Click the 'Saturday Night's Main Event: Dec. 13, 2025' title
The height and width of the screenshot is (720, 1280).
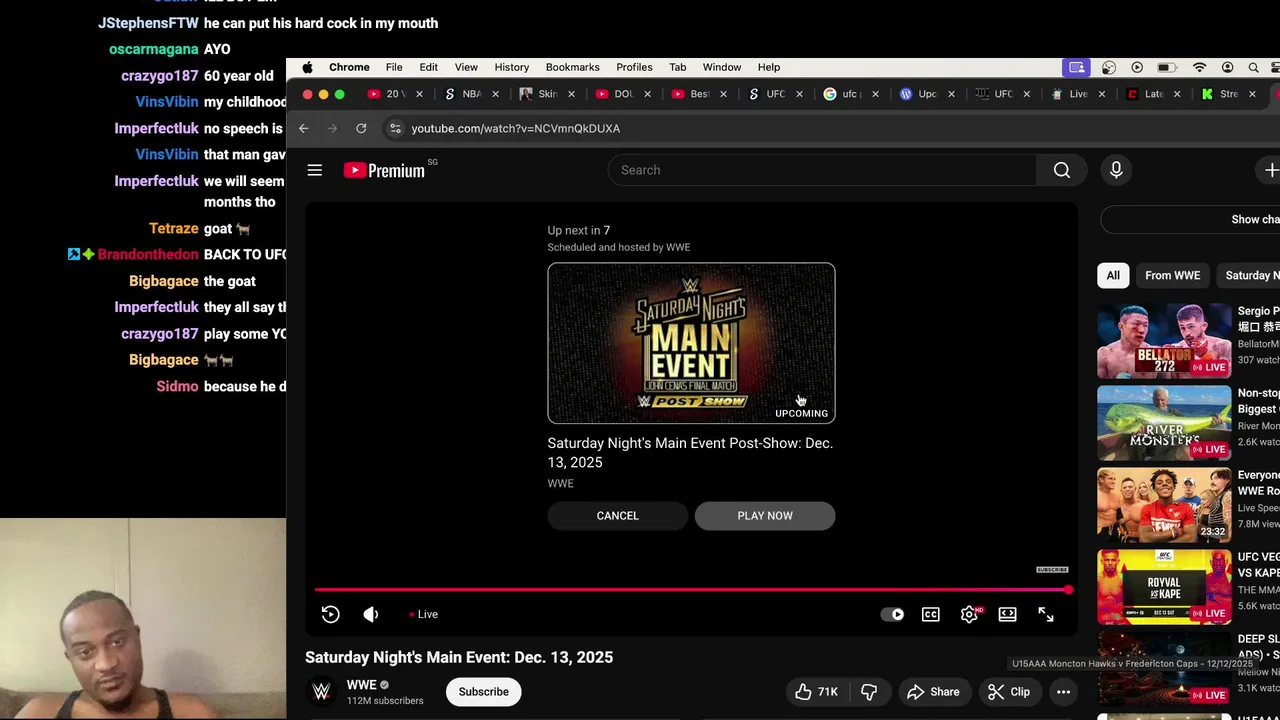click(x=459, y=657)
